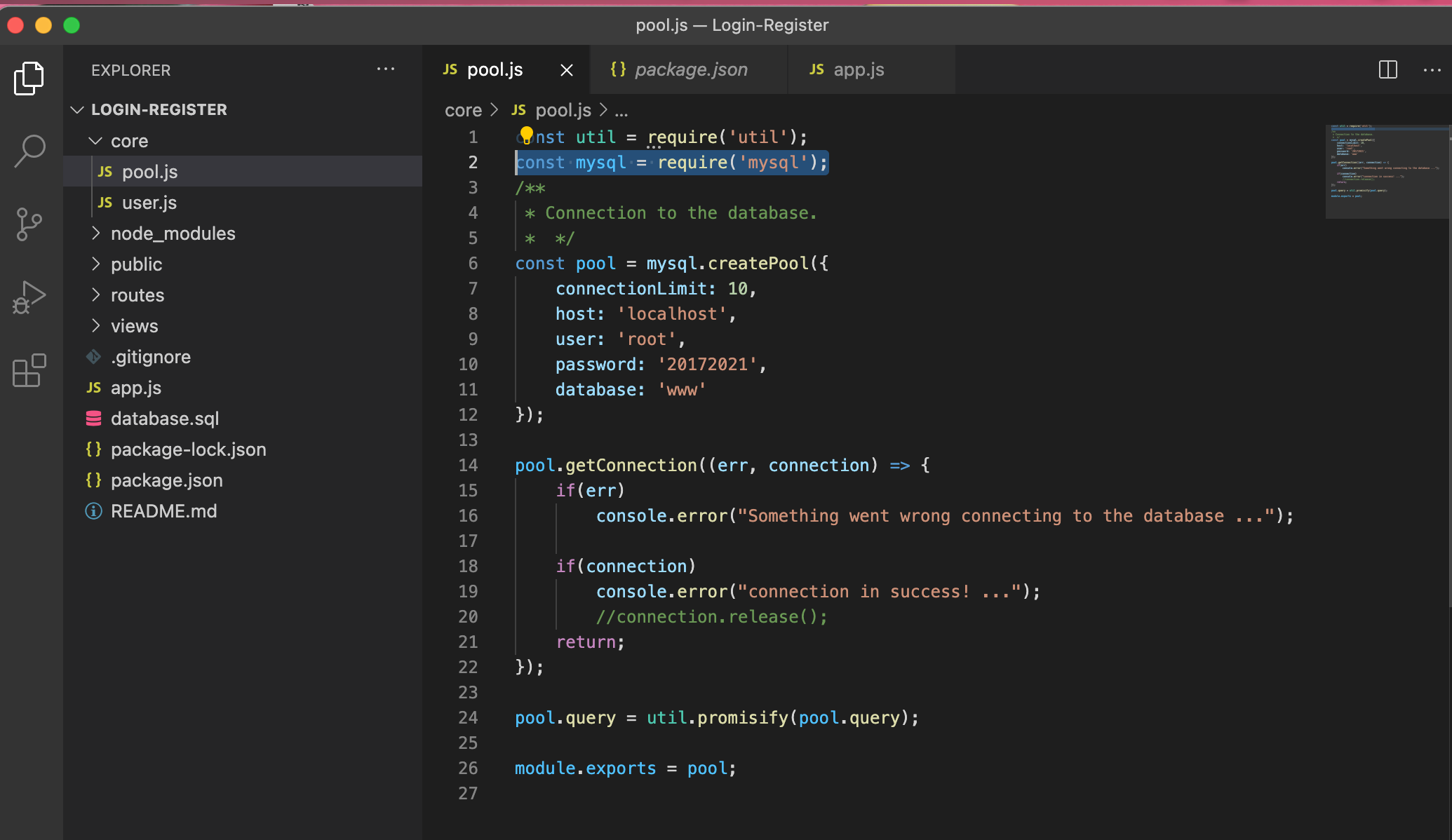Open editor More Actions ellipsis

click(x=1432, y=69)
